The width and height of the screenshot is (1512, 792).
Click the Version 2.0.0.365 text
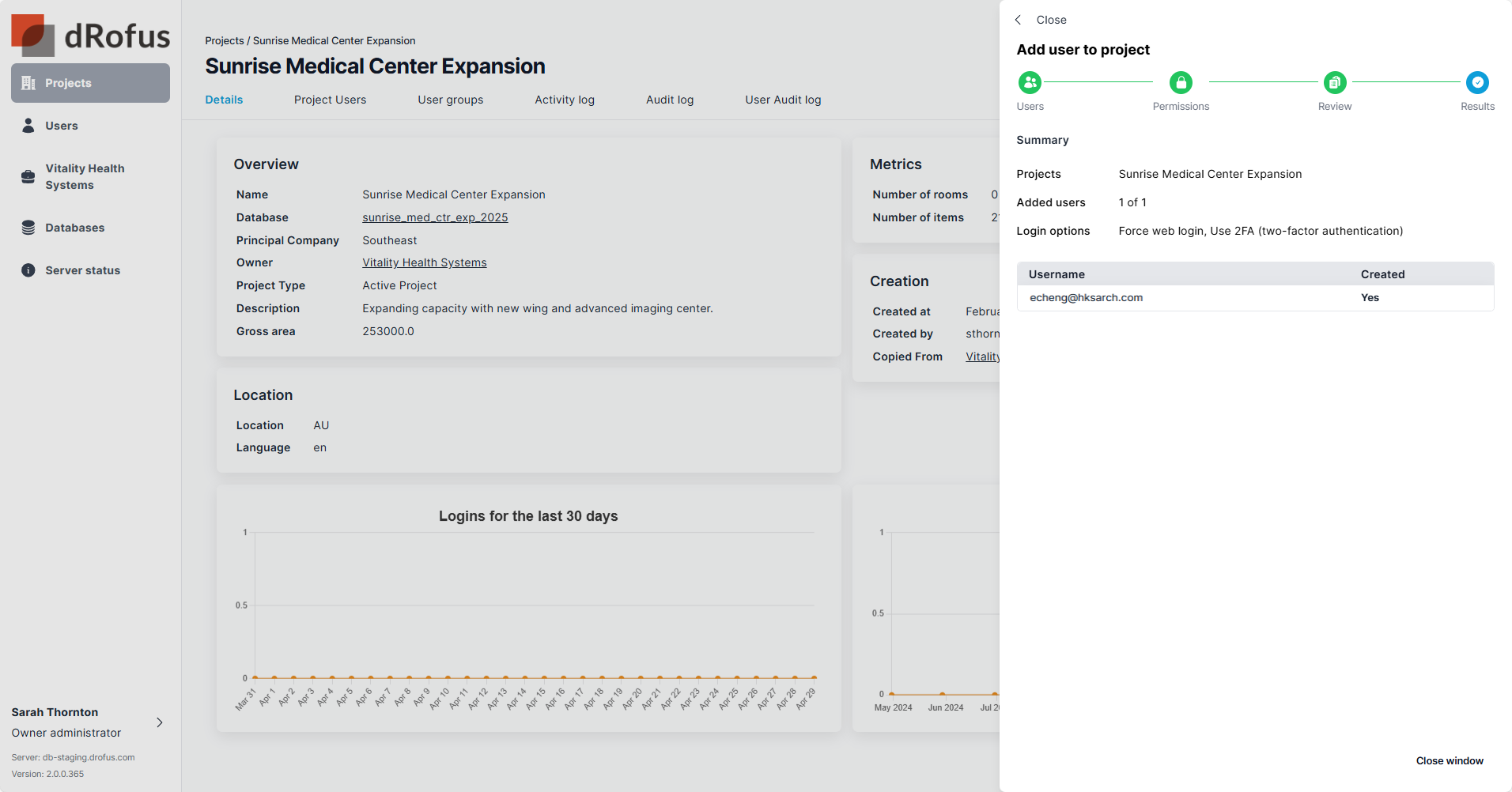[x=47, y=774]
